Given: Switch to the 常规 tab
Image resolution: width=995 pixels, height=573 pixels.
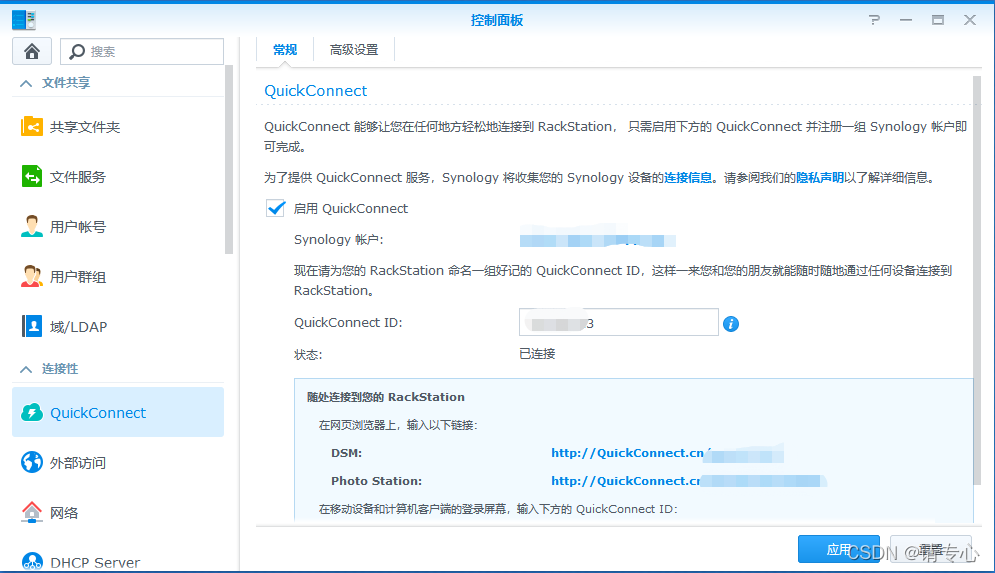Looking at the screenshot, I should [285, 49].
